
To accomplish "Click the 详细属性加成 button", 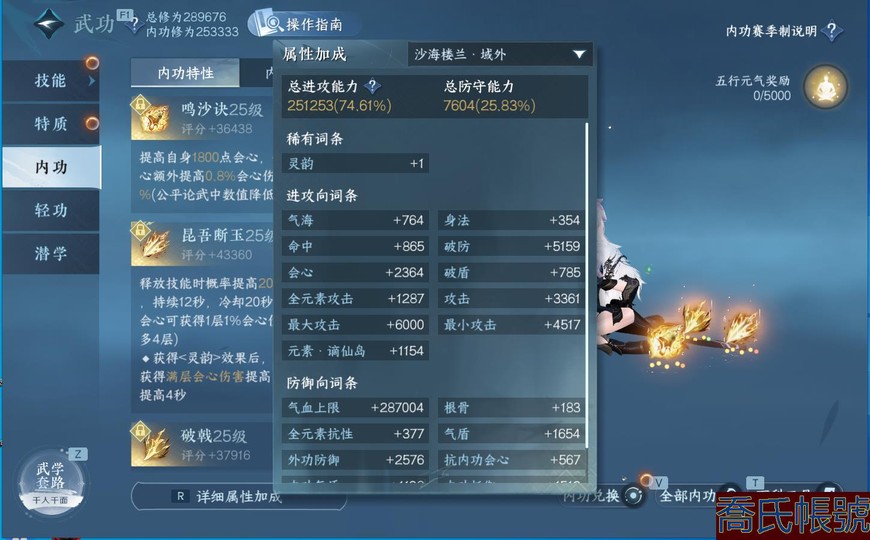I will 239,496.
